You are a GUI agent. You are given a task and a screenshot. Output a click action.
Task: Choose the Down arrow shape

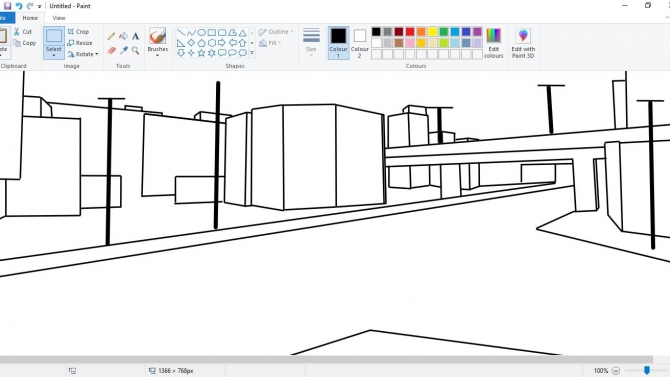(181, 53)
